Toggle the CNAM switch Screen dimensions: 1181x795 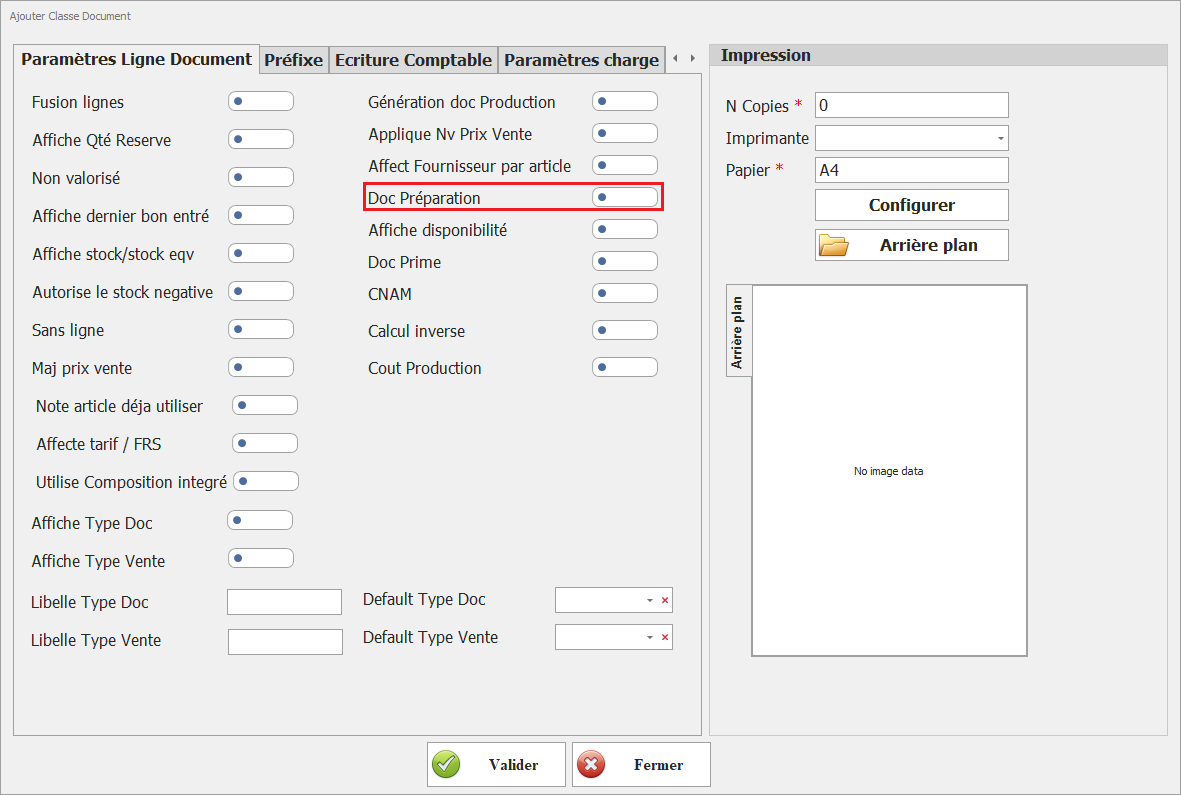click(624, 293)
